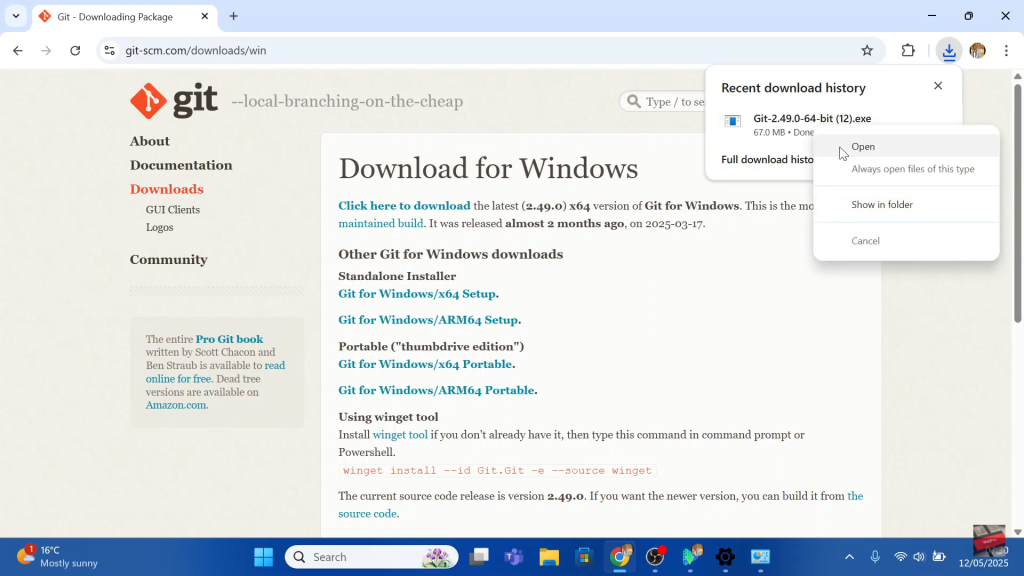The image size is (1024, 576).
Task: Choose Show in folder
Action: (906, 204)
